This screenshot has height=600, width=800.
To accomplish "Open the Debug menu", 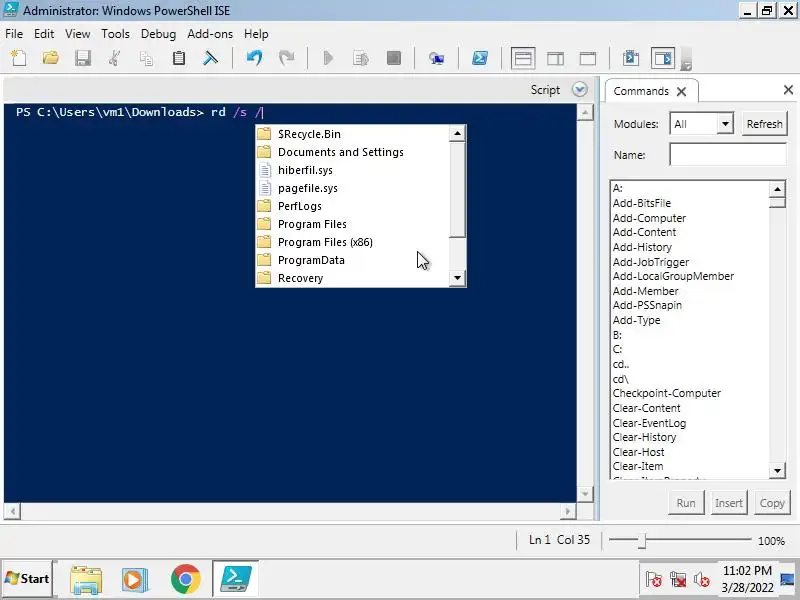I will tap(158, 34).
